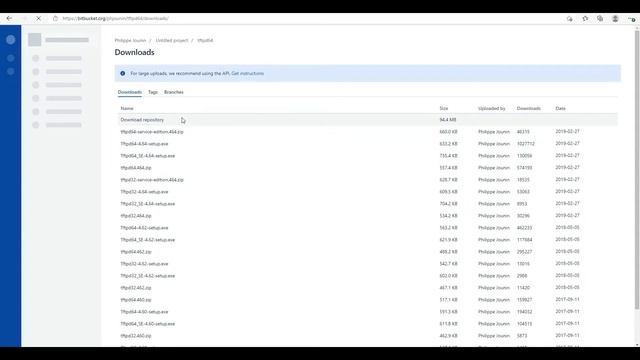Download Tftpd64-4.60-setup.exe
640x360 pixels.
(x=144, y=312)
